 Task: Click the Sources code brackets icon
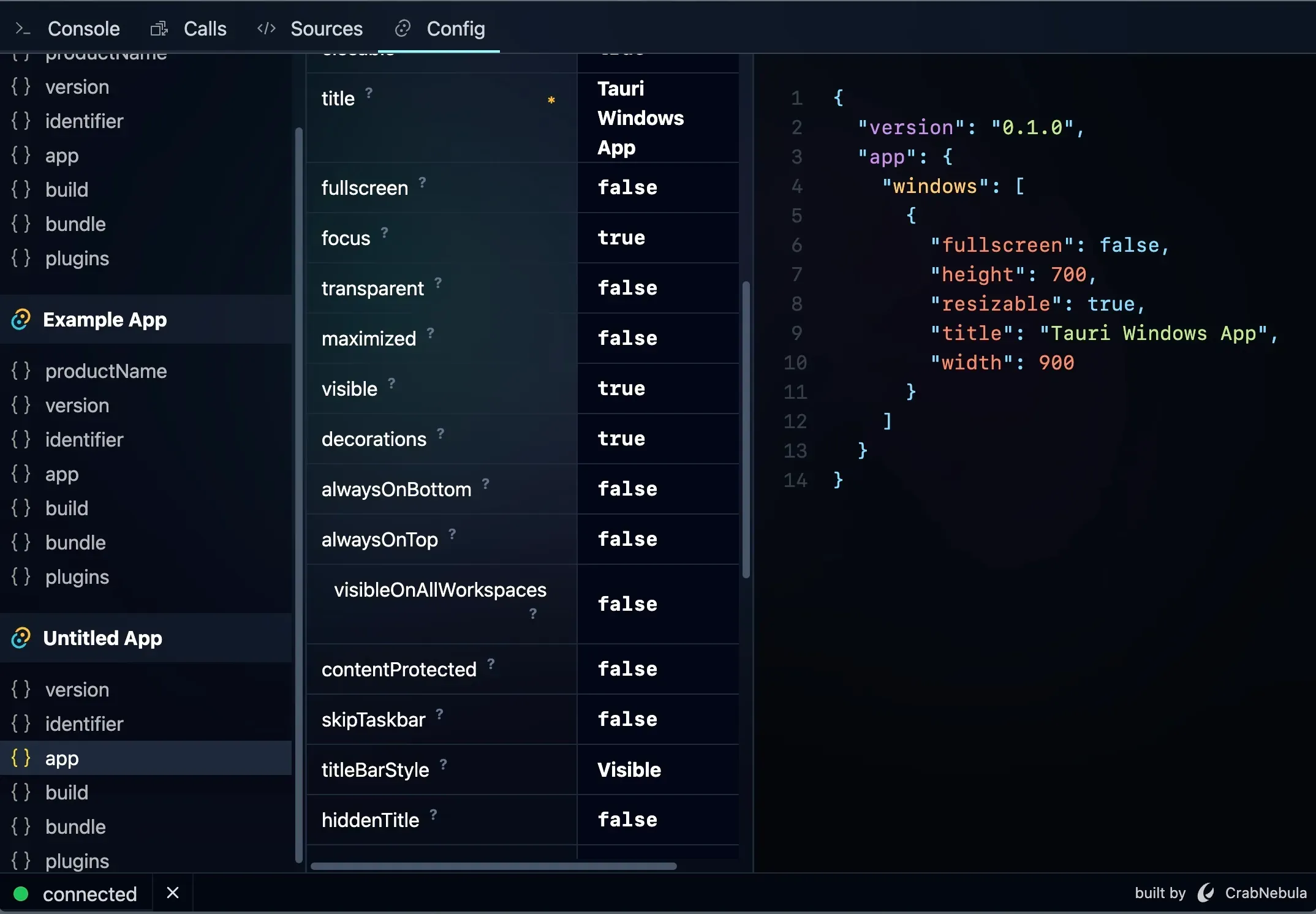267,28
